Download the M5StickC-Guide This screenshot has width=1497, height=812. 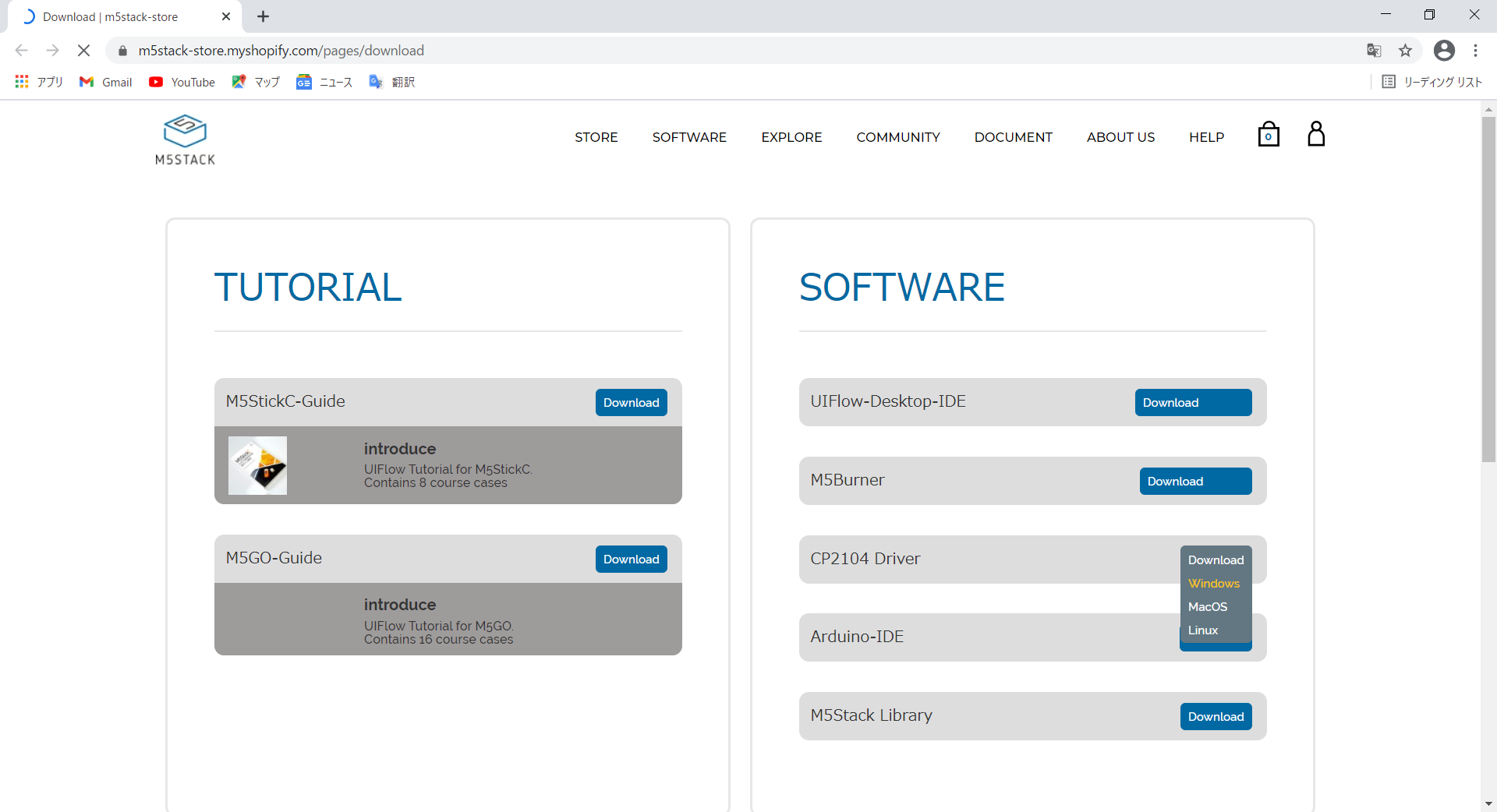tap(631, 402)
